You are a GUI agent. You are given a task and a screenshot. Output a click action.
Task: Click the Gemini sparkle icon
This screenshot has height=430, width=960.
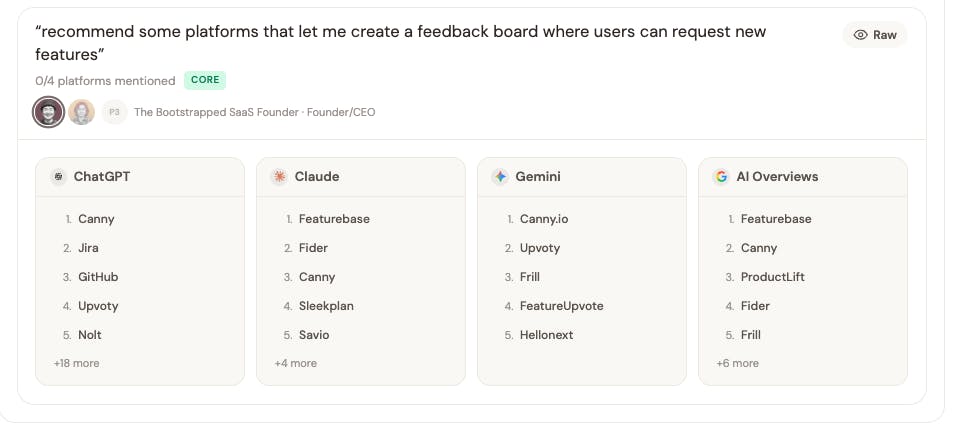click(500, 177)
